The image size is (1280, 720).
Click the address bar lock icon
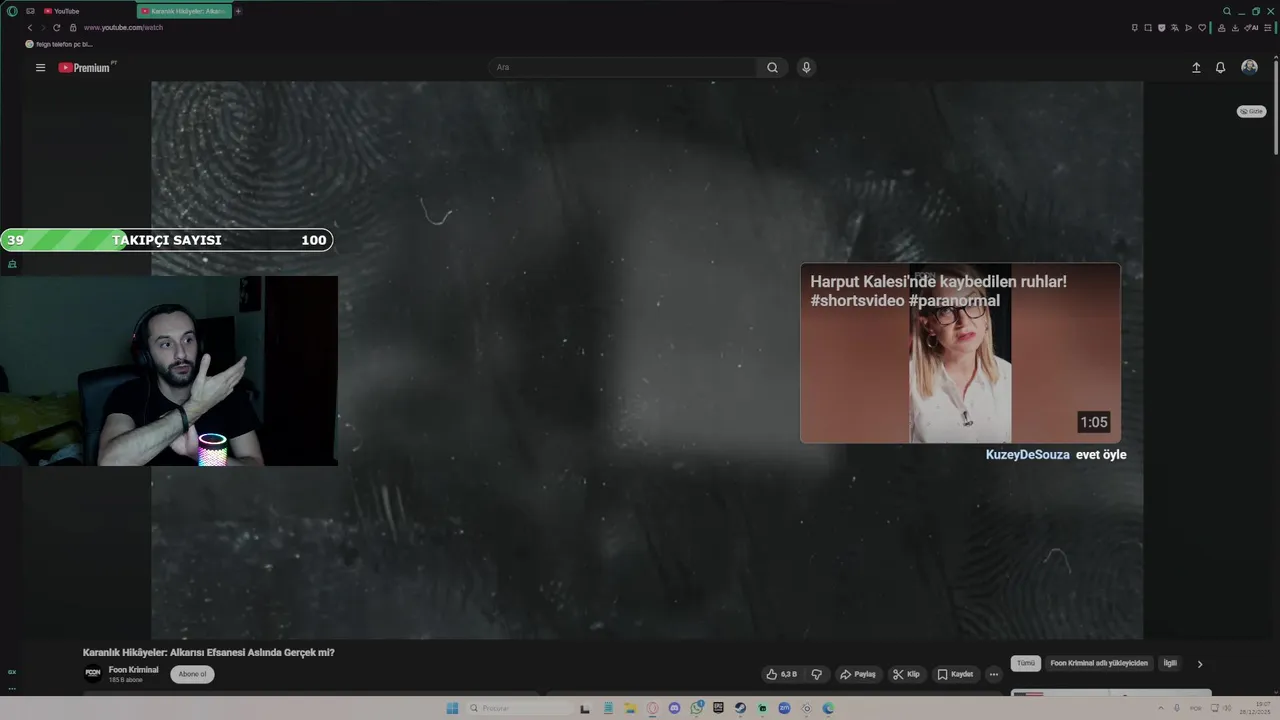73,27
